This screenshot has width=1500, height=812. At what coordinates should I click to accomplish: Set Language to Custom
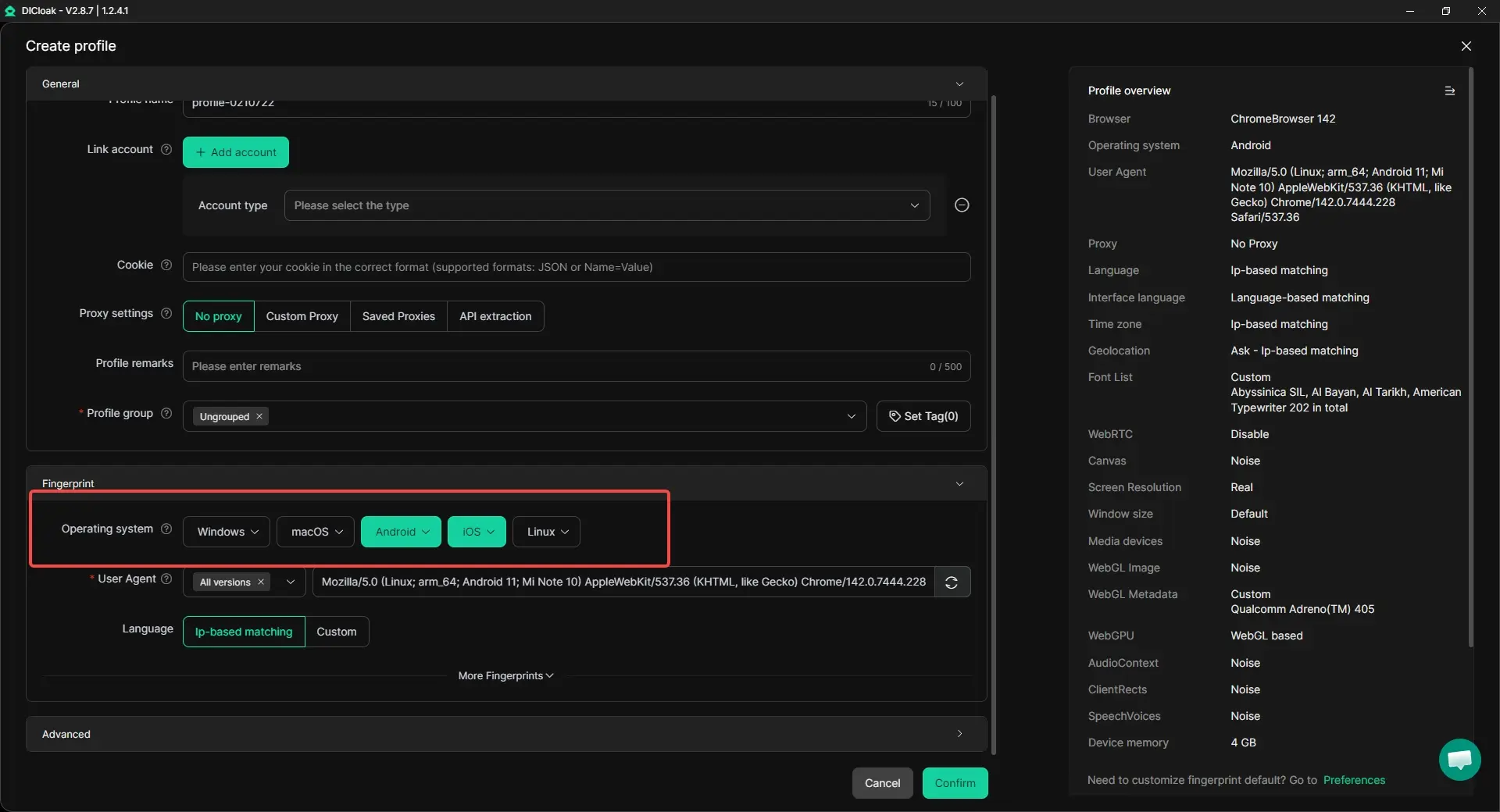point(336,632)
